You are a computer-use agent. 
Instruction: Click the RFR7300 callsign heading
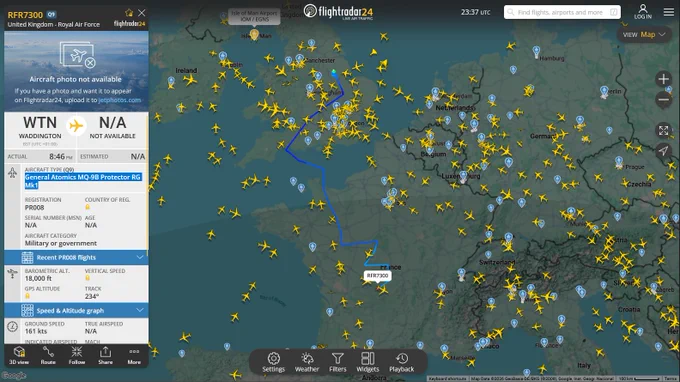[25, 15]
